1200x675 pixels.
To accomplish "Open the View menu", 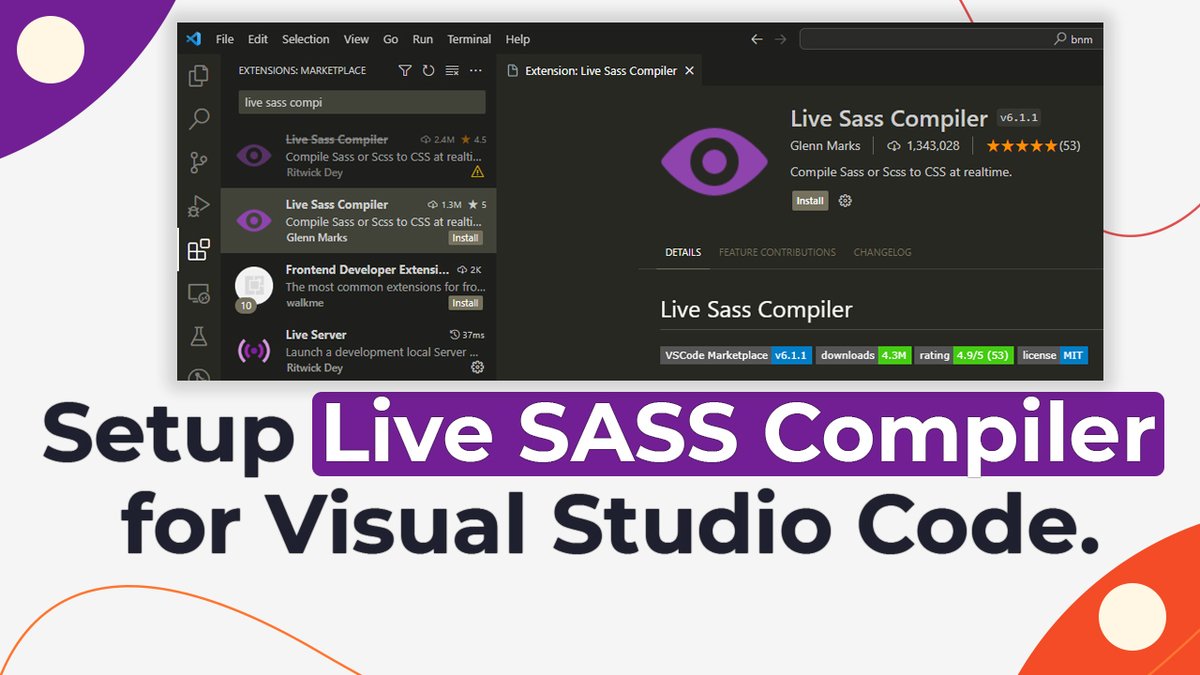I will point(356,39).
